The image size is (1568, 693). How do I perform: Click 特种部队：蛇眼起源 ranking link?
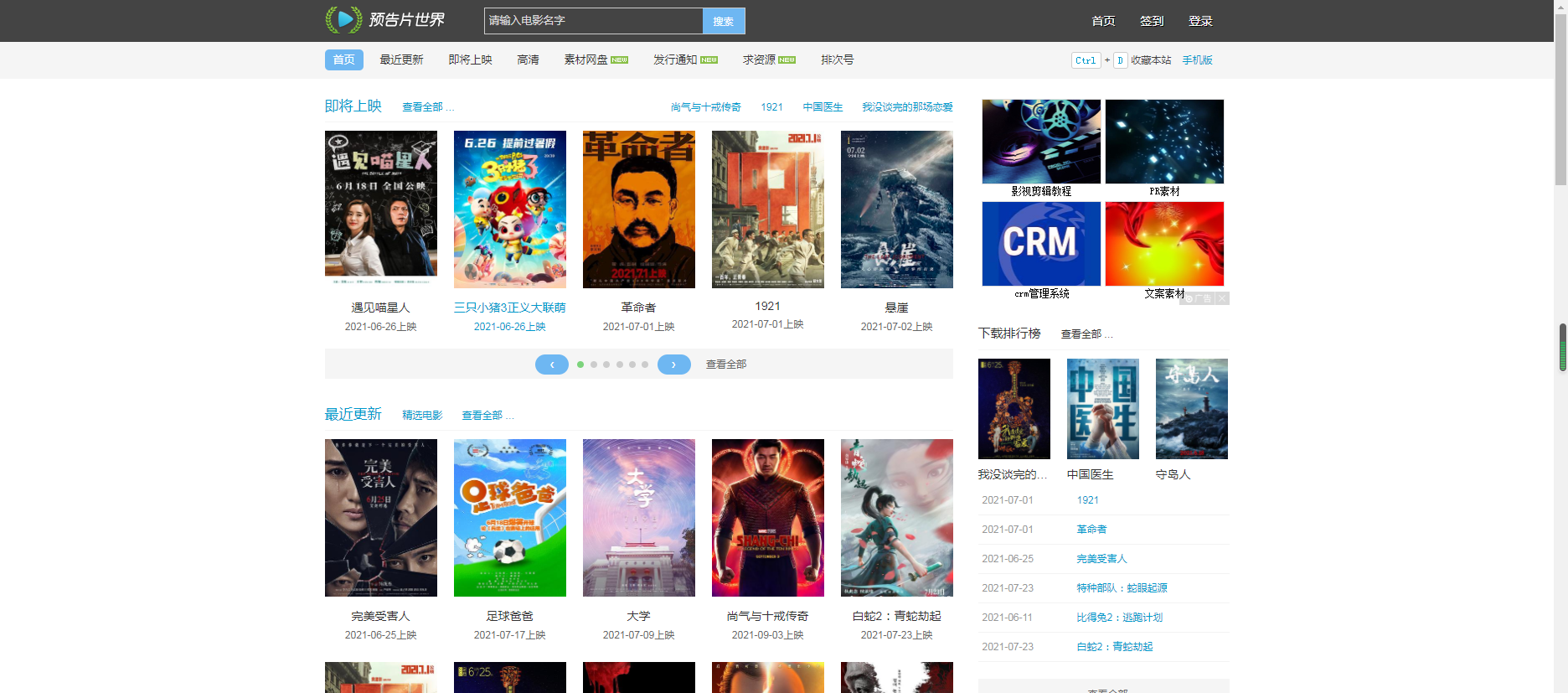pos(1122,588)
